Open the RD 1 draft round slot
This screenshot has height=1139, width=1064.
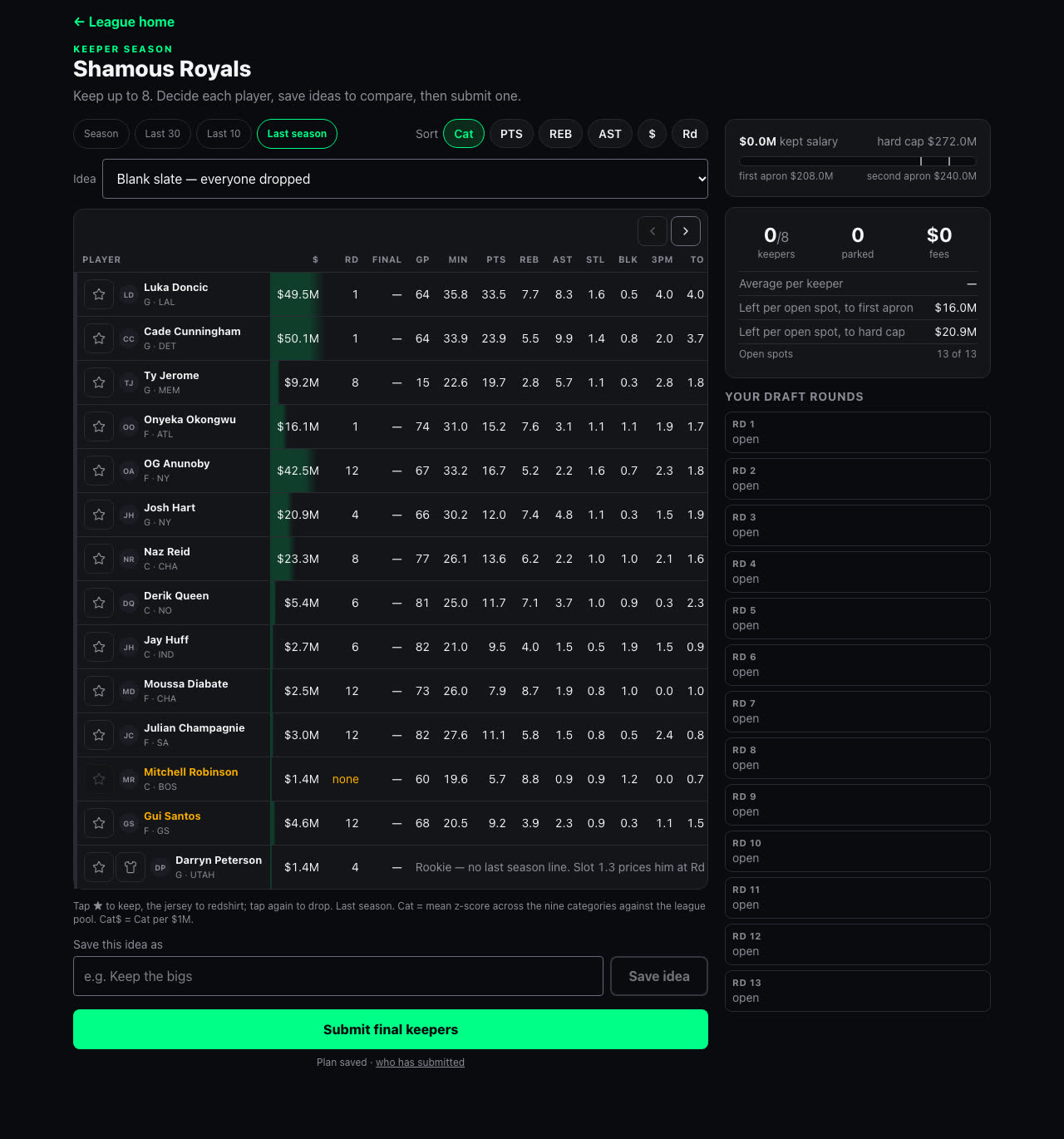tap(858, 432)
